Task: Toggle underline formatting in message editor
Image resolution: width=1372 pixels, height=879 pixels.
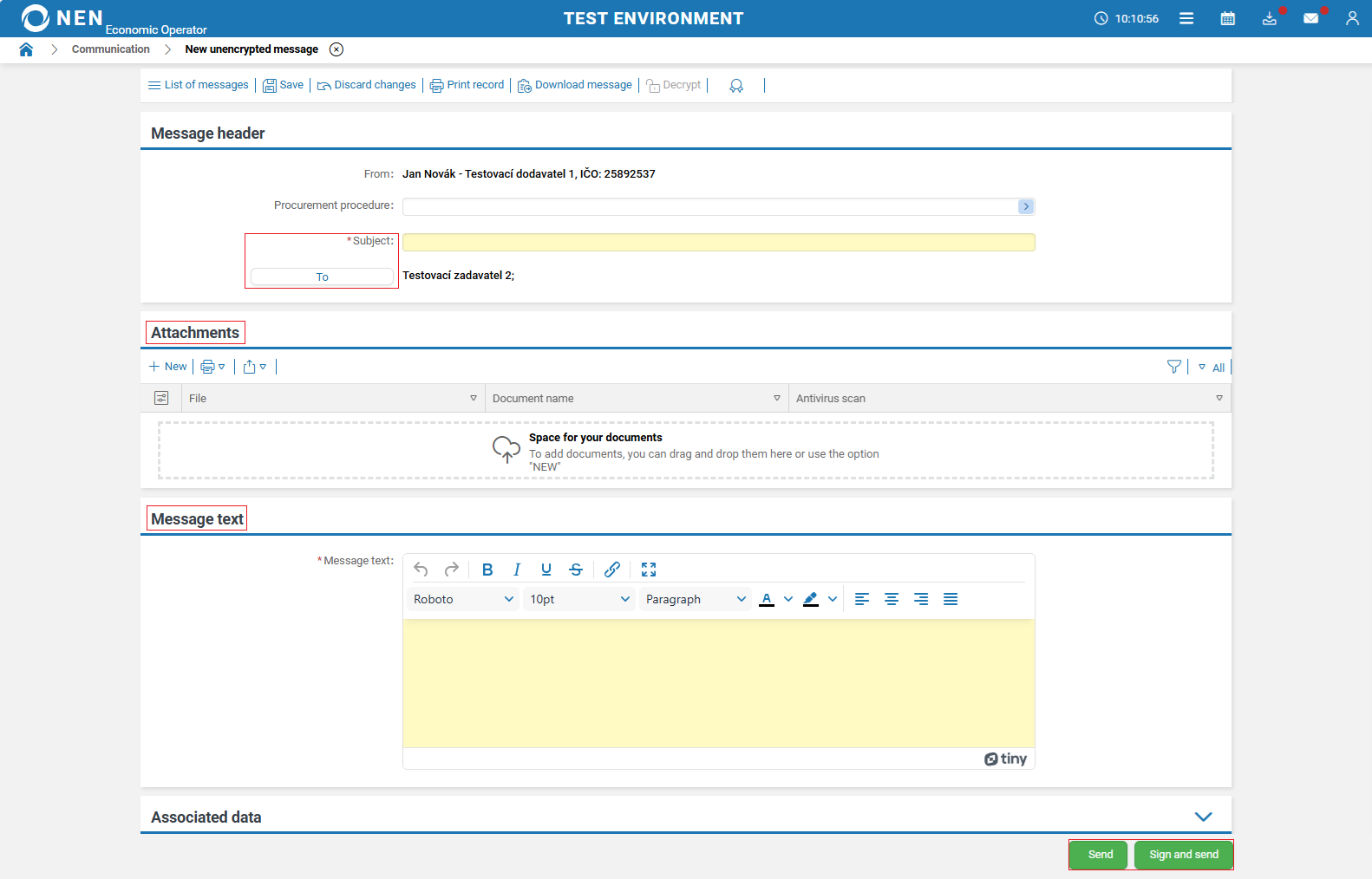Action: pos(546,570)
